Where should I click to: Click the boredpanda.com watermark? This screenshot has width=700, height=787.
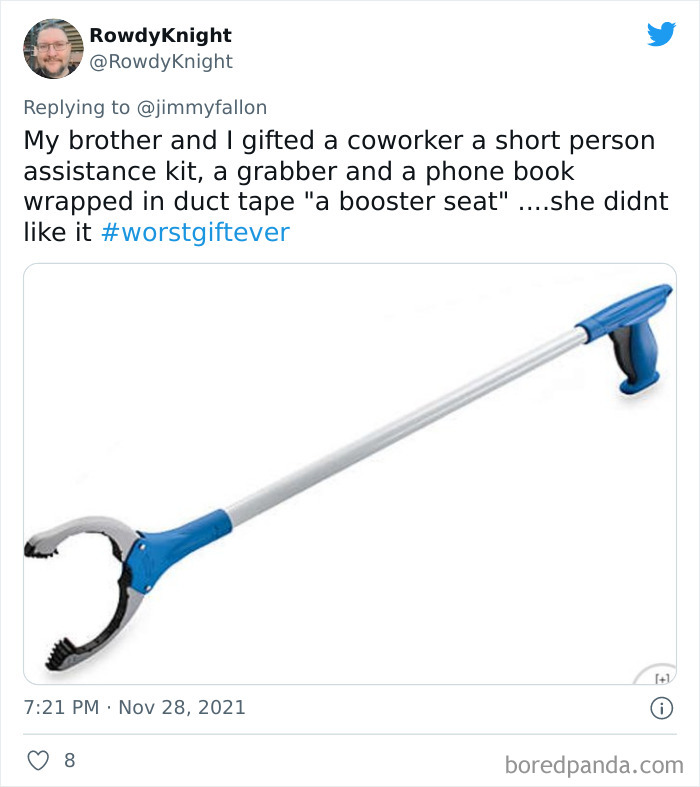[594, 765]
